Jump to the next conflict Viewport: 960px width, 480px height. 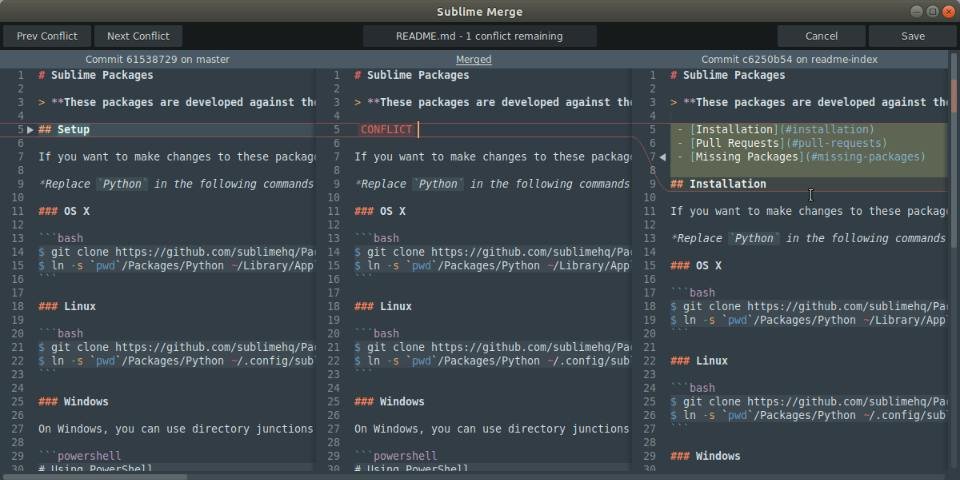138,36
